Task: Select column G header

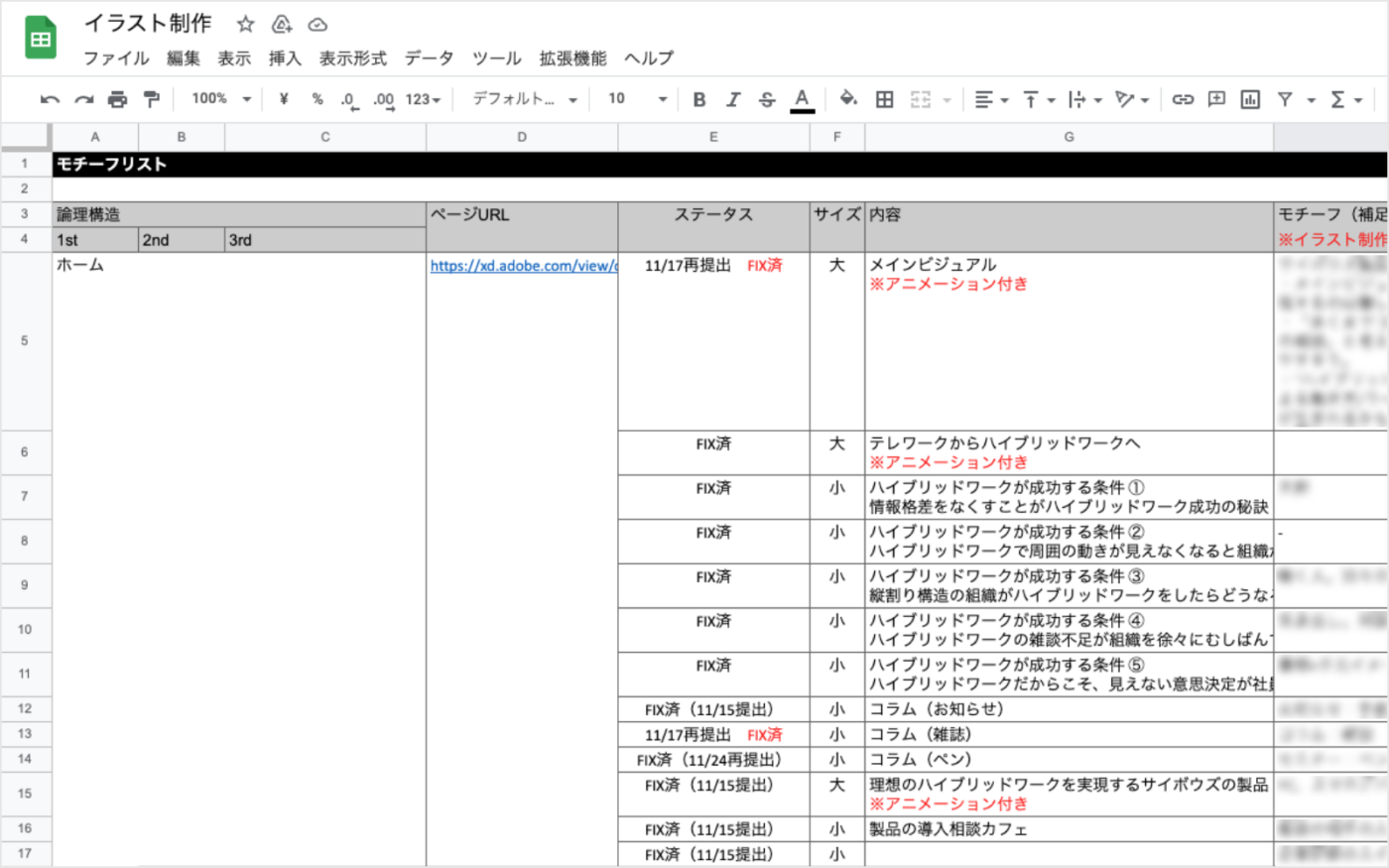Action: pyautogui.click(x=1069, y=137)
